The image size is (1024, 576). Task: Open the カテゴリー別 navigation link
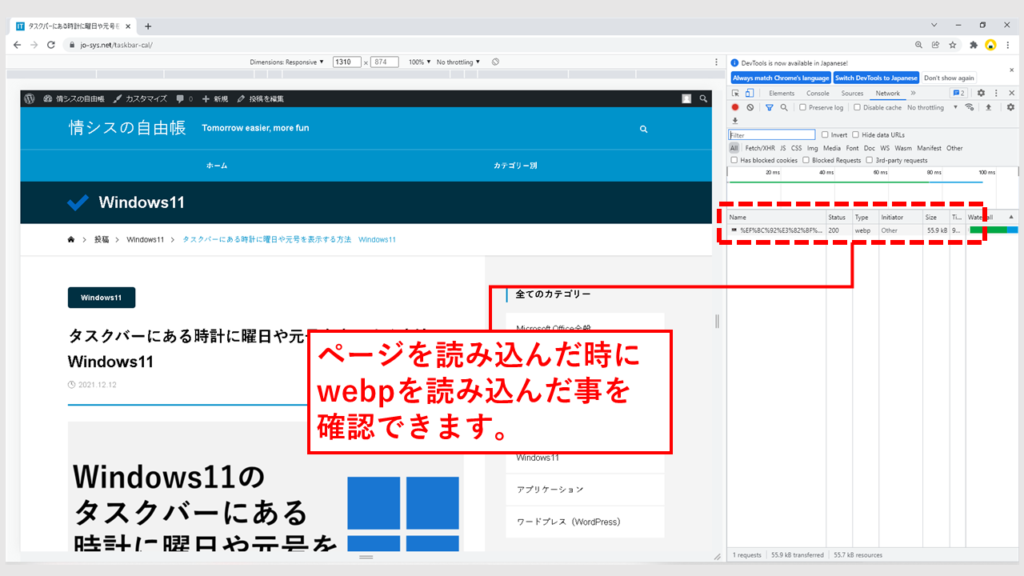[515, 166]
